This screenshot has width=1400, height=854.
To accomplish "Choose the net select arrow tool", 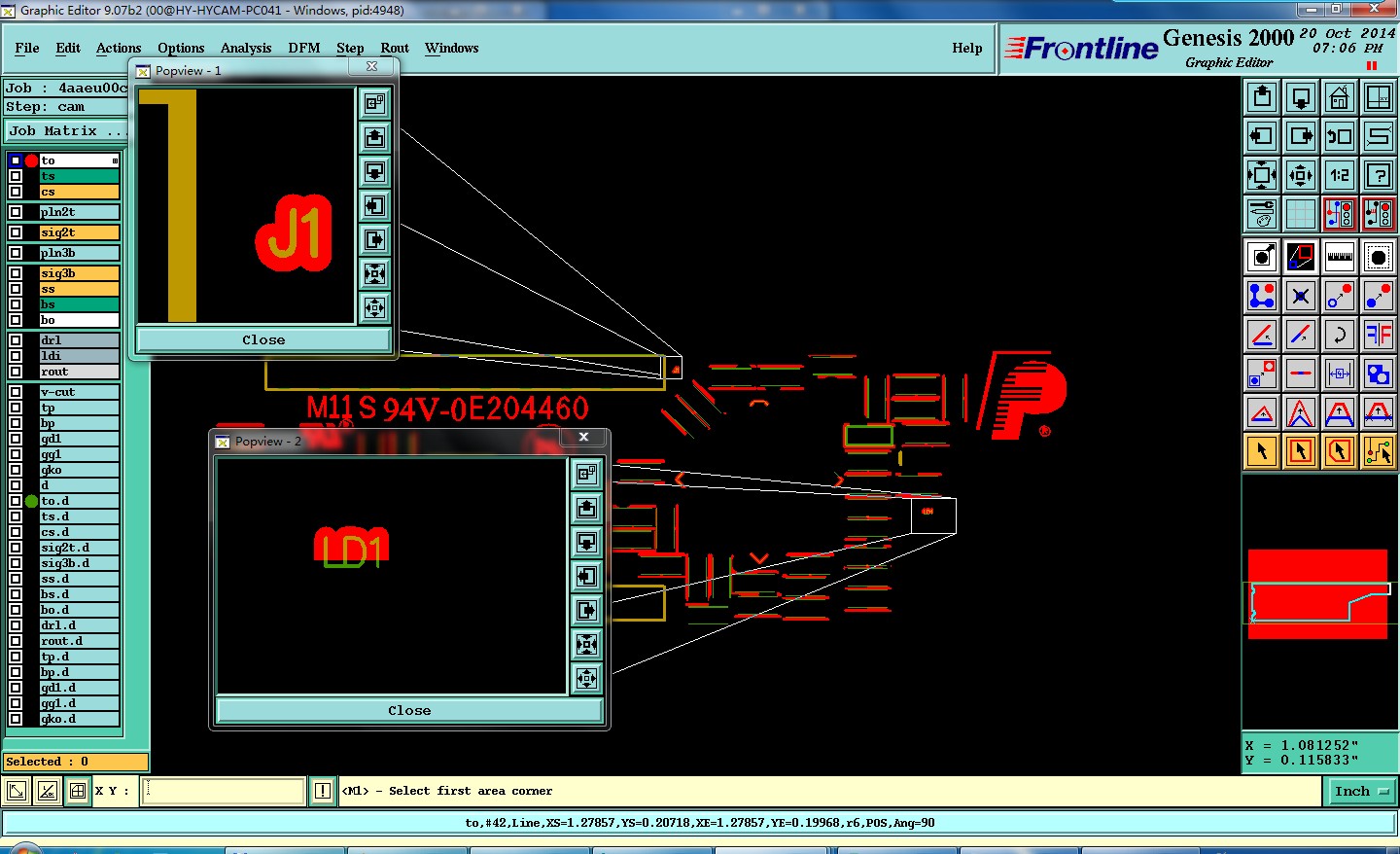I will tap(1379, 451).
